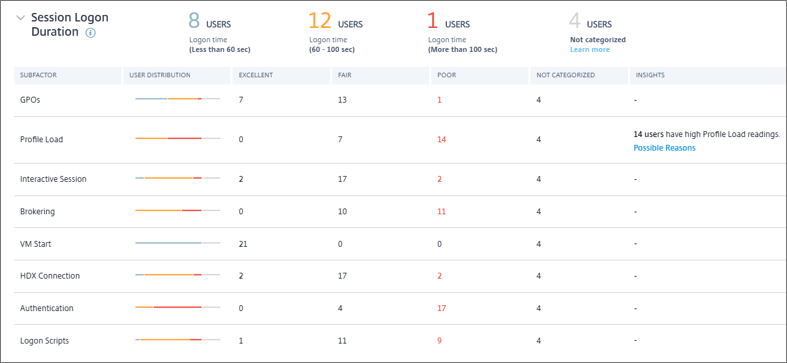This screenshot has width=787, height=363.
Task: Click the GPOs excellent count 7
Action: (x=241, y=100)
